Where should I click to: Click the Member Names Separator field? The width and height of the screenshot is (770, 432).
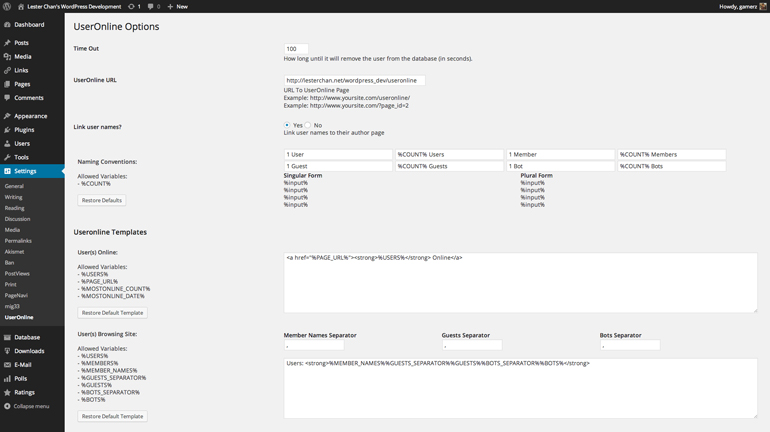(314, 346)
